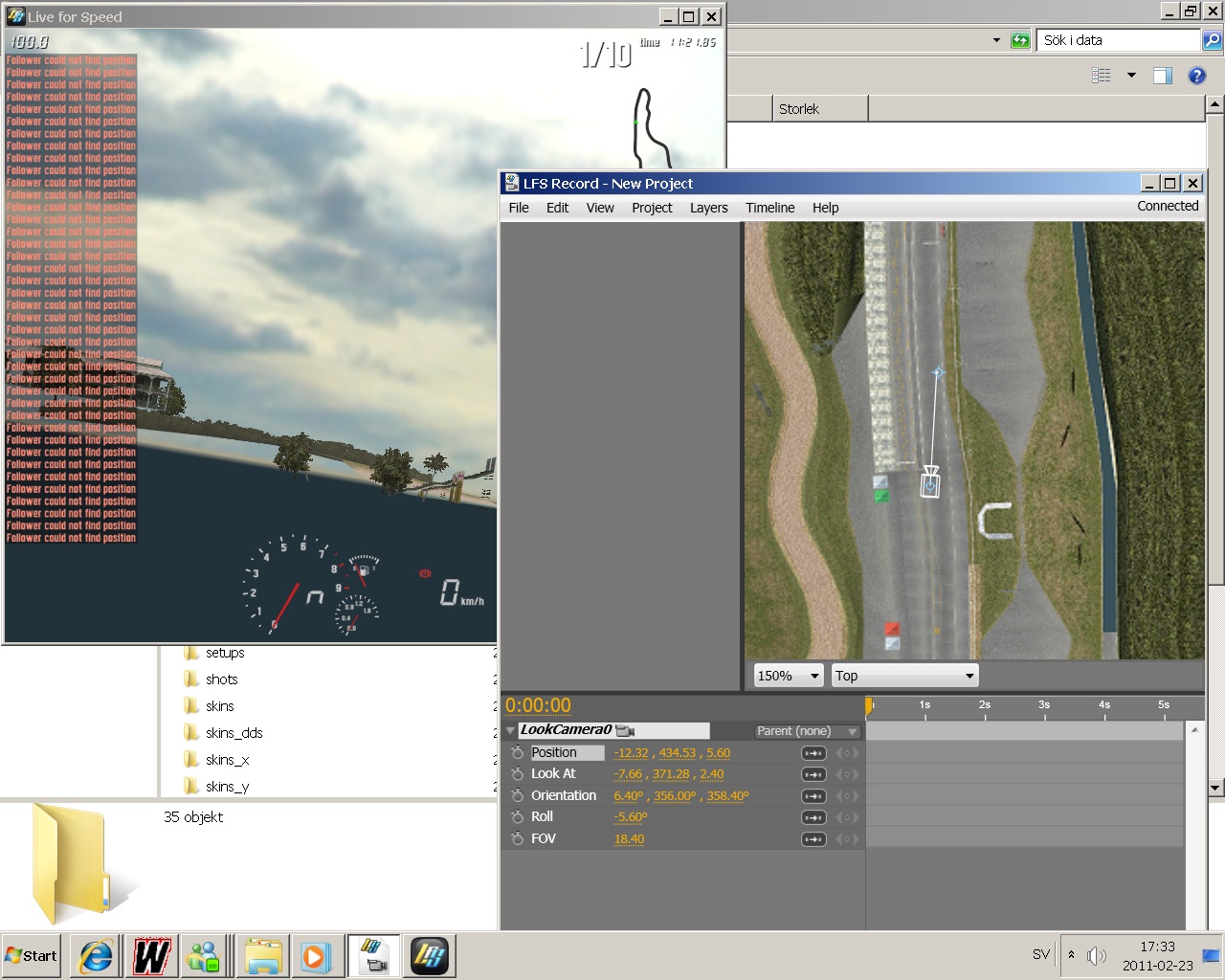This screenshot has width=1225, height=980.
Task: Click interpolation icon on Orientation row
Action: click(813, 796)
